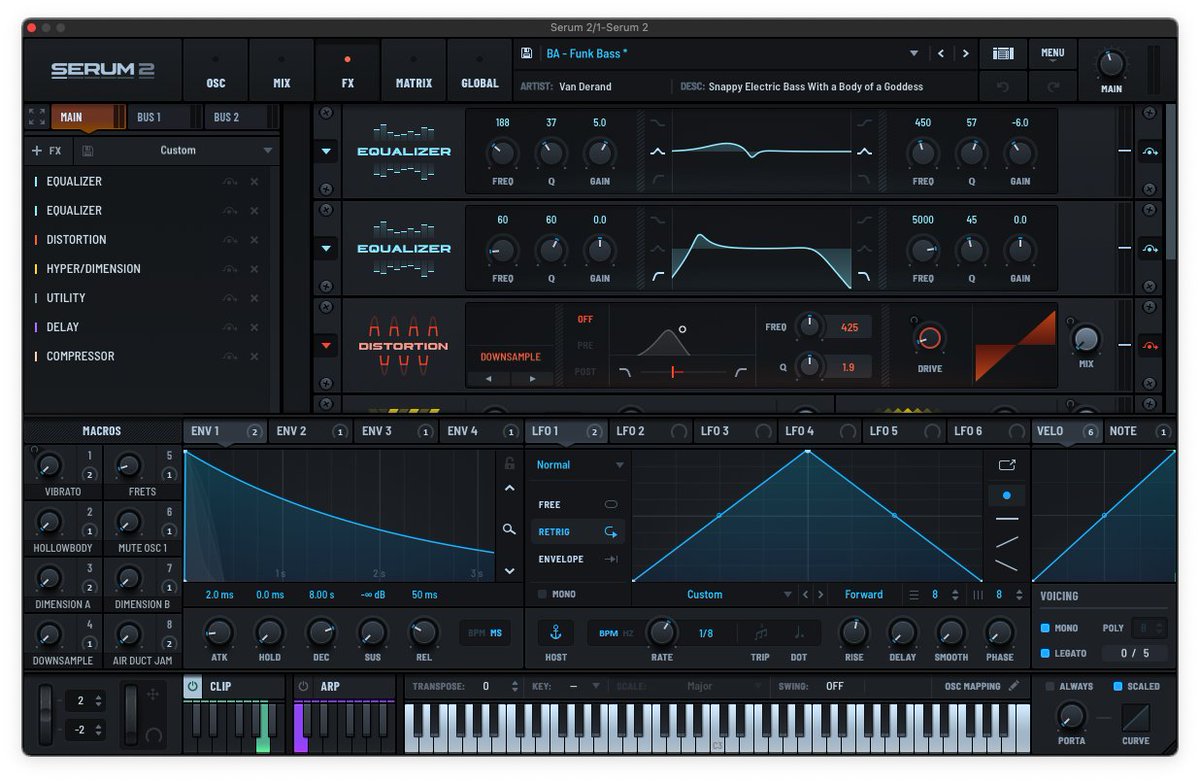The width and height of the screenshot is (1200, 782).
Task: Click the LFO export shape icon
Action: tap(1006, 465)
